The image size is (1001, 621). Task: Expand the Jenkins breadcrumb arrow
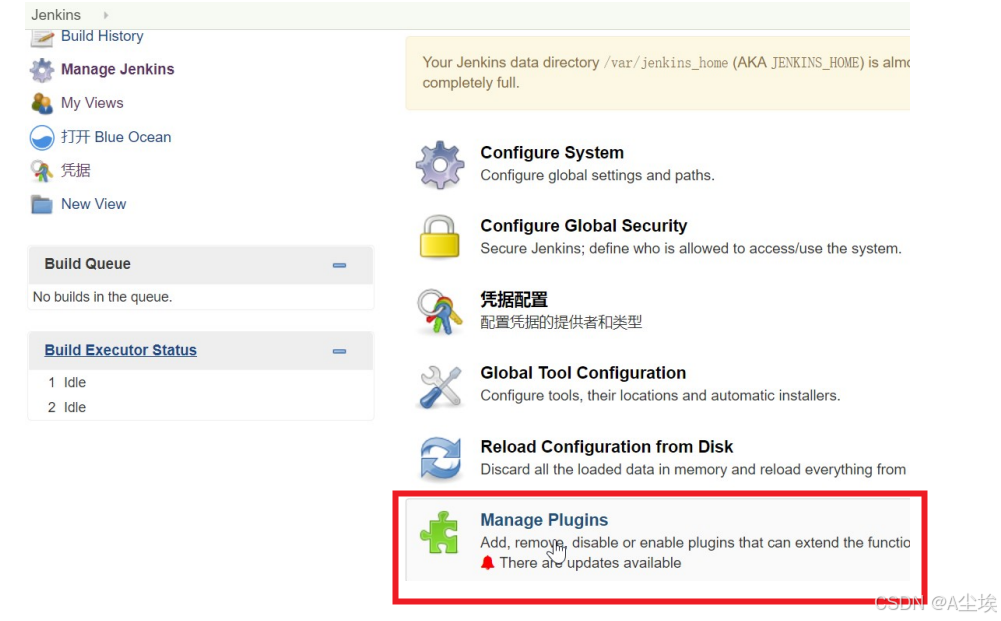click(x=106, y=15)
